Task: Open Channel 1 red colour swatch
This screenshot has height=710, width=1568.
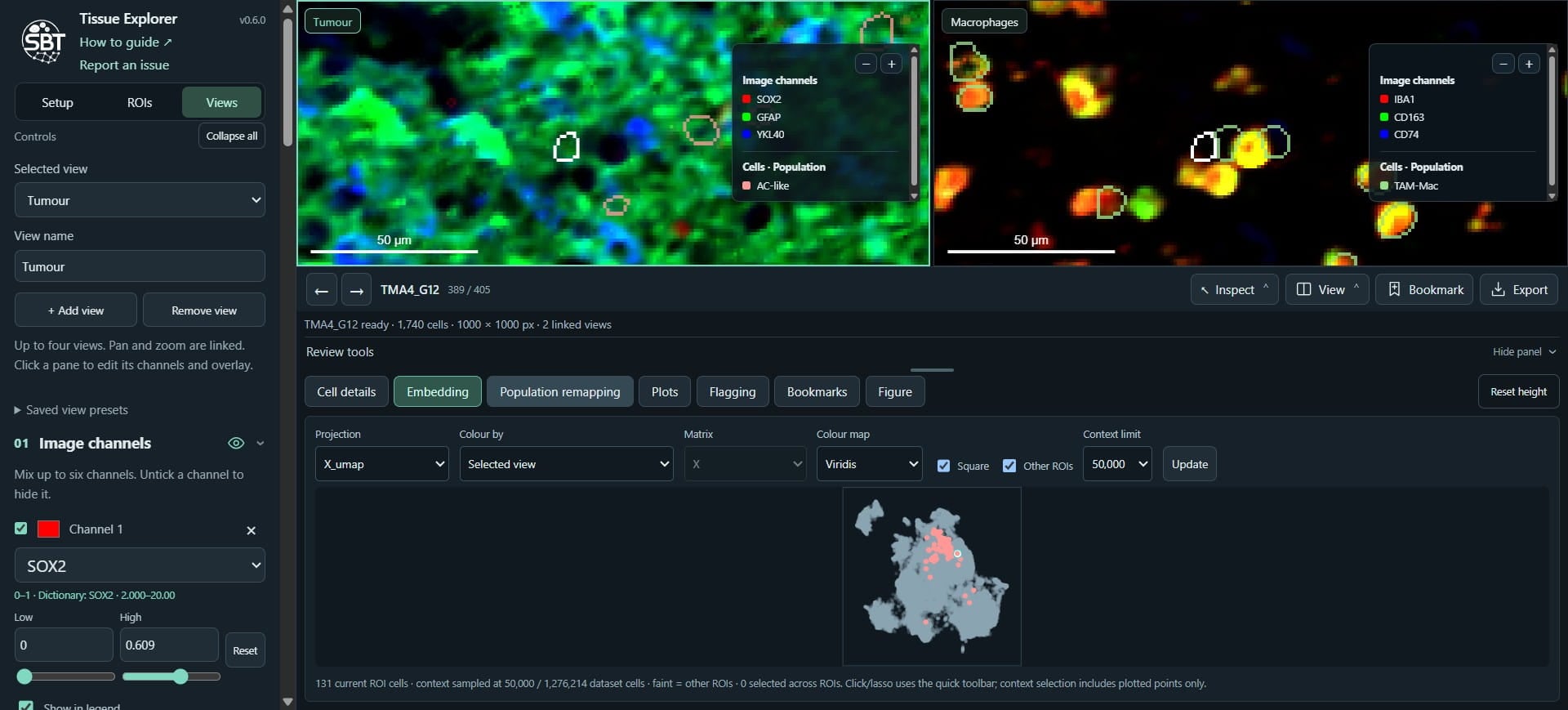Action: click(49, 529)
